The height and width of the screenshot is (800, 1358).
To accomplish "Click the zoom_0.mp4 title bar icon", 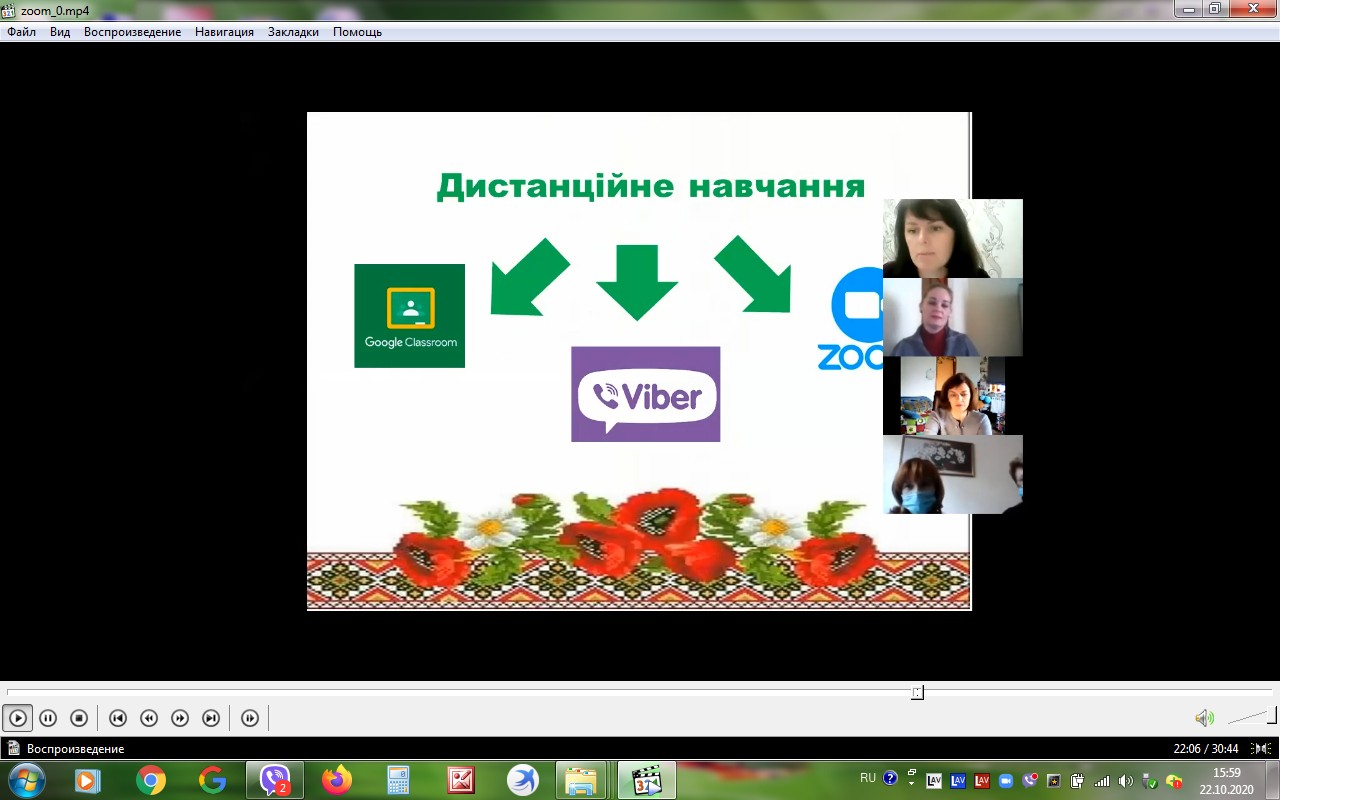I will pos(10,11).
